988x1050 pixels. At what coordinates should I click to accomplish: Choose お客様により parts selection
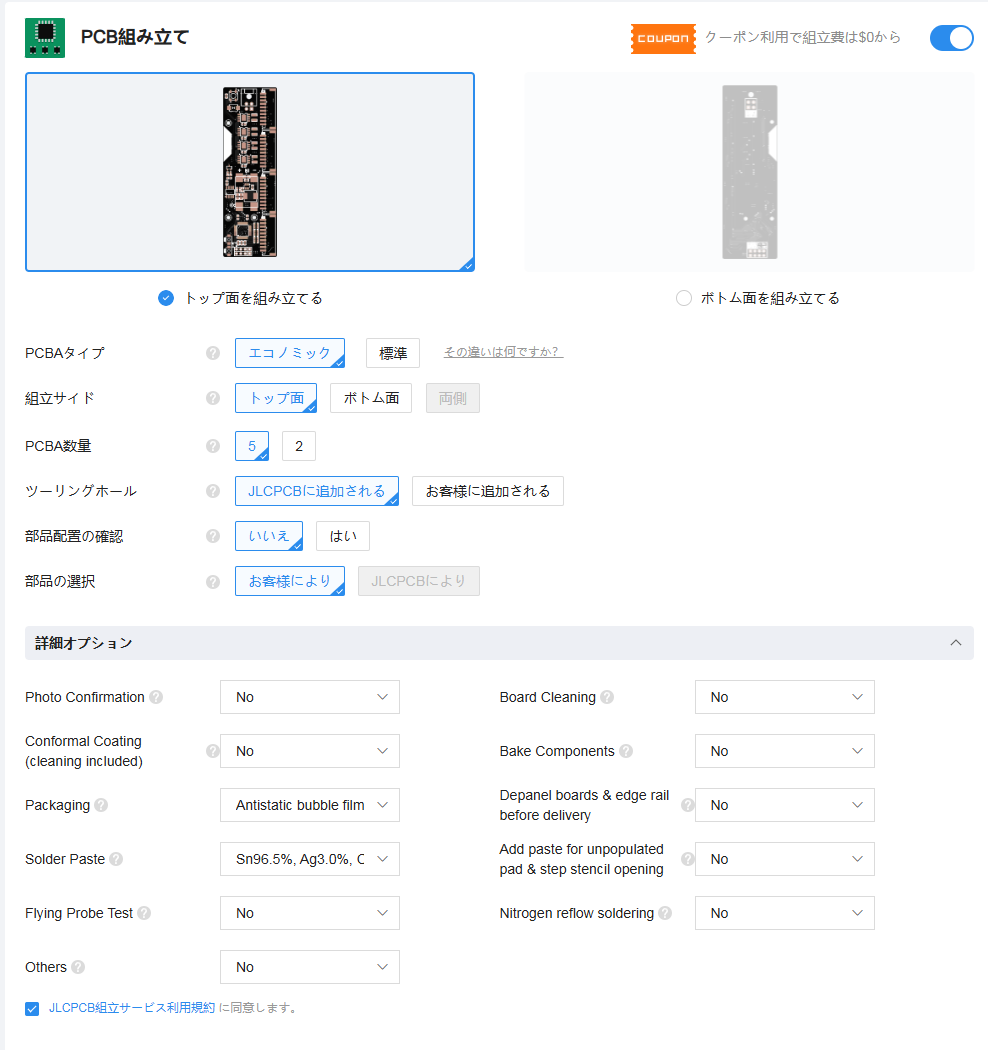tap(290, 581)
